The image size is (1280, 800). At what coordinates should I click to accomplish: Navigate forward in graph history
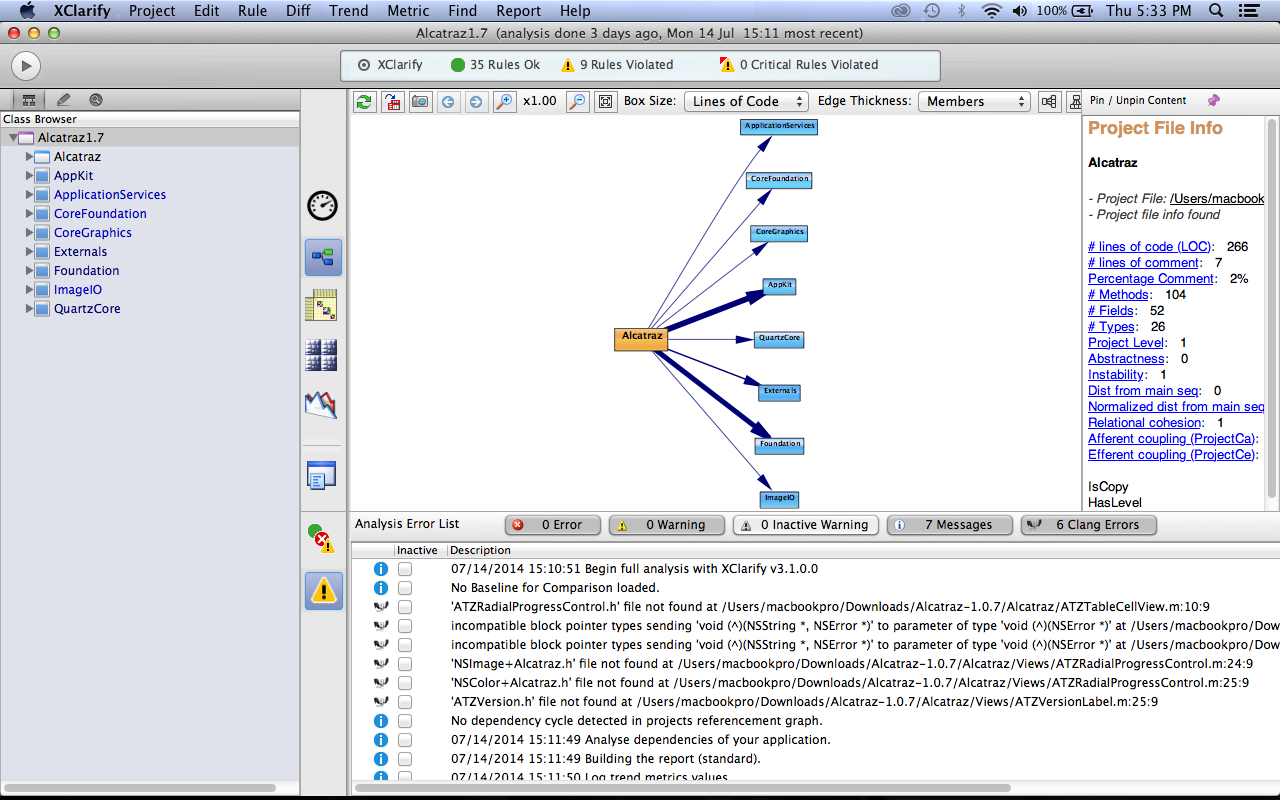coord(476,101)
